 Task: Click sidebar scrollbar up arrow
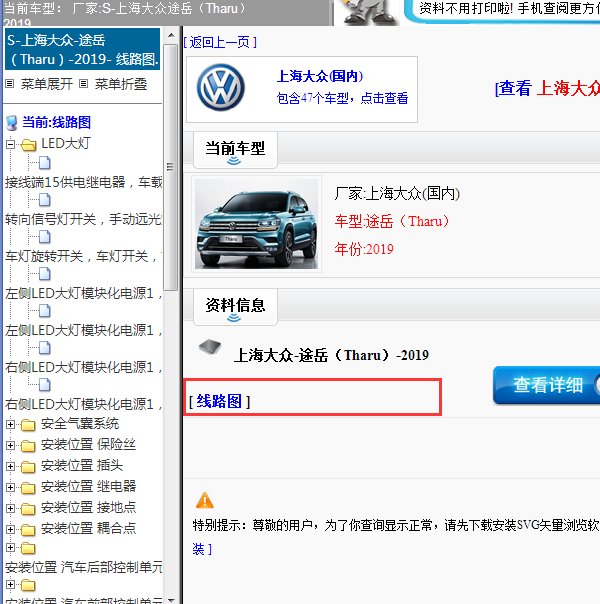pyautogui.click(x=171, y=35)
